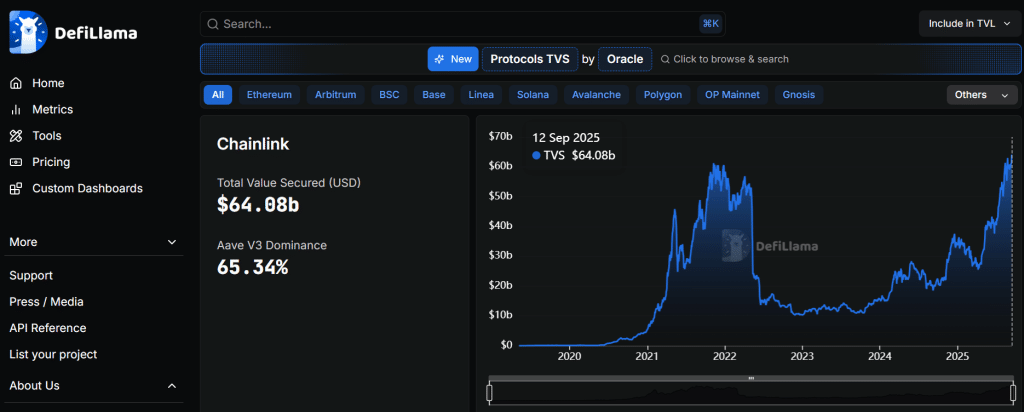1024x412 pixels.
Task: Select the Solana chain tab
Action: pos(532,95)
